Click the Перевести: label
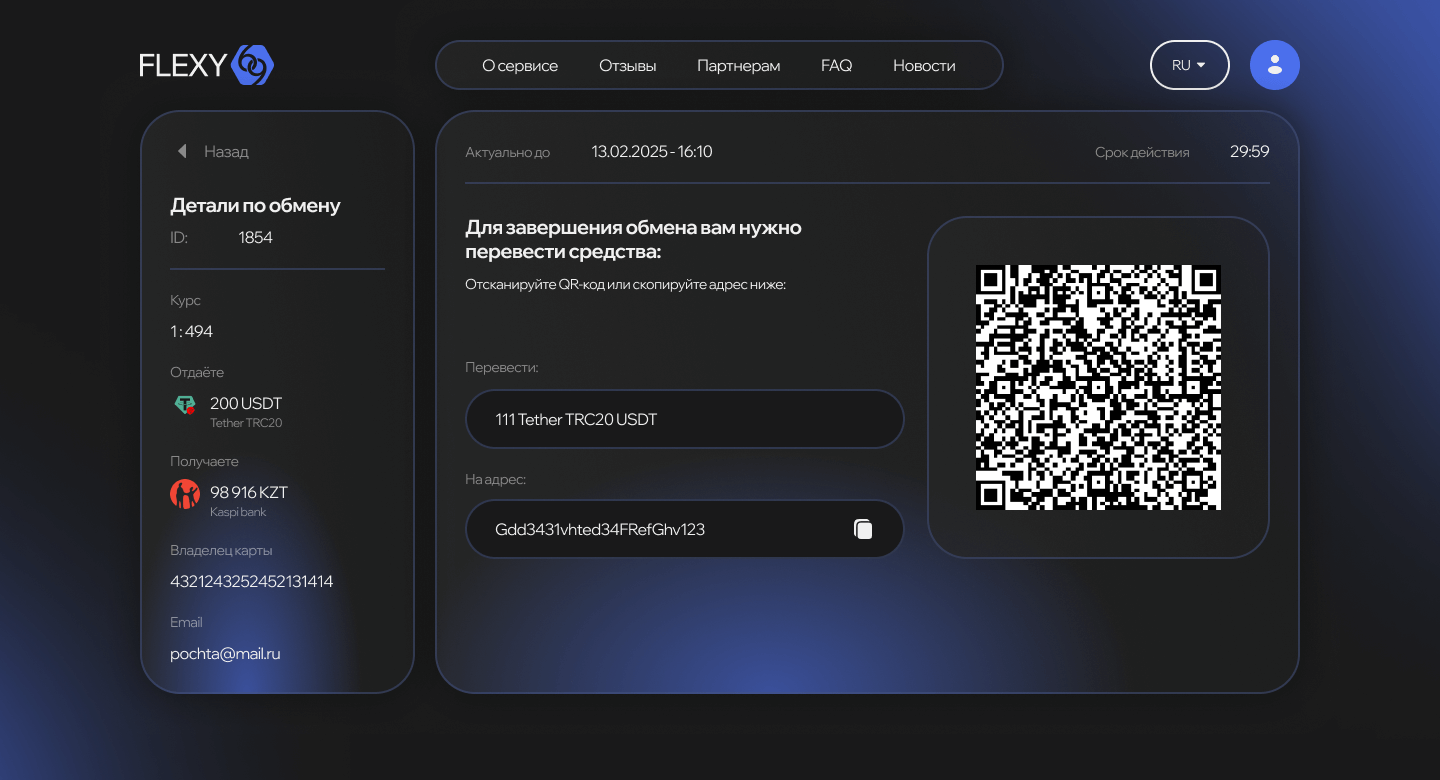Viewport: 1440px width, 780px height. pyautogui.click(x=502, y=368)
